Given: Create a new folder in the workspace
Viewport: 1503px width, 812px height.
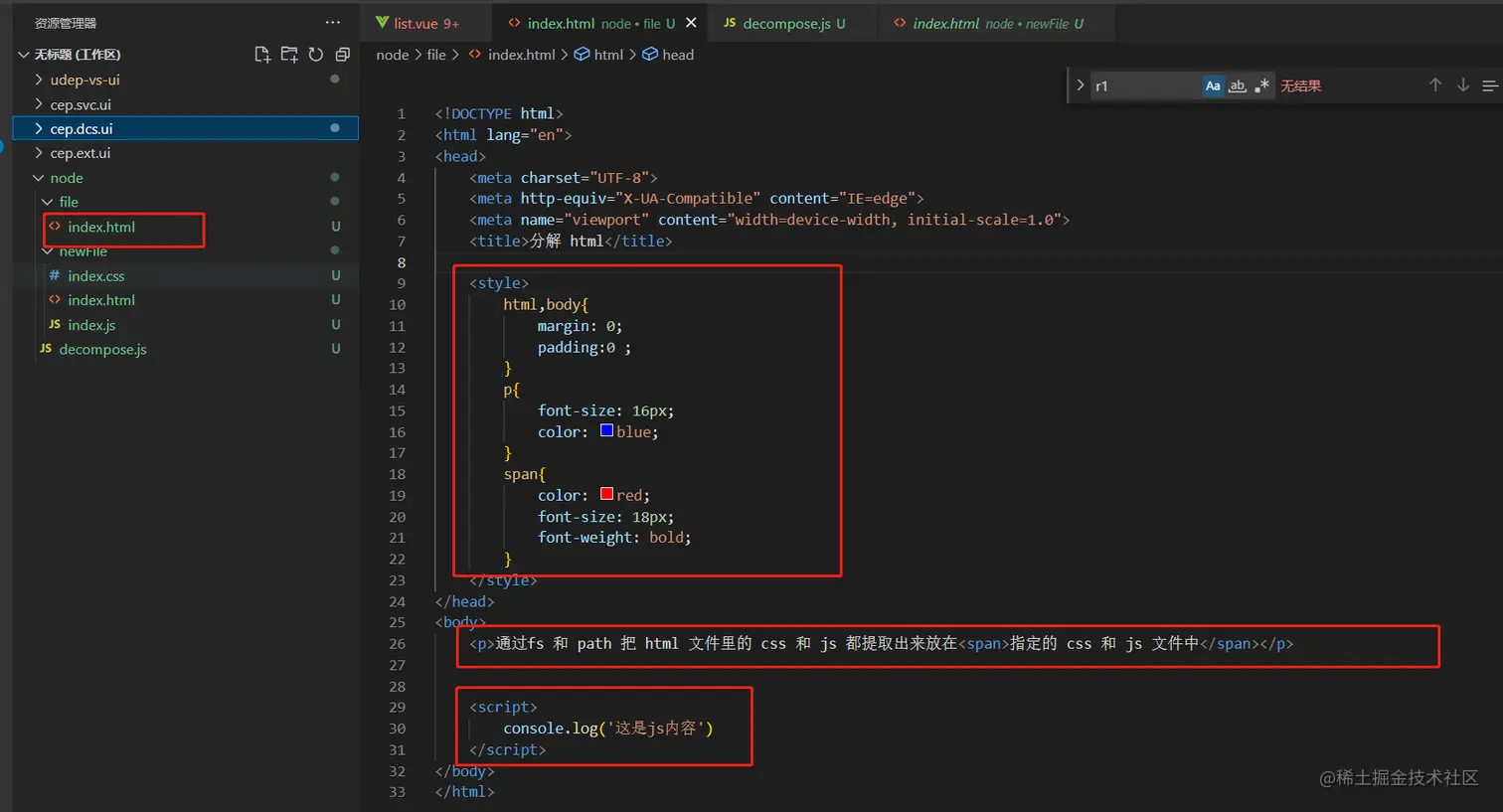Looking at the screenshot, I should (x=289, y=54).
